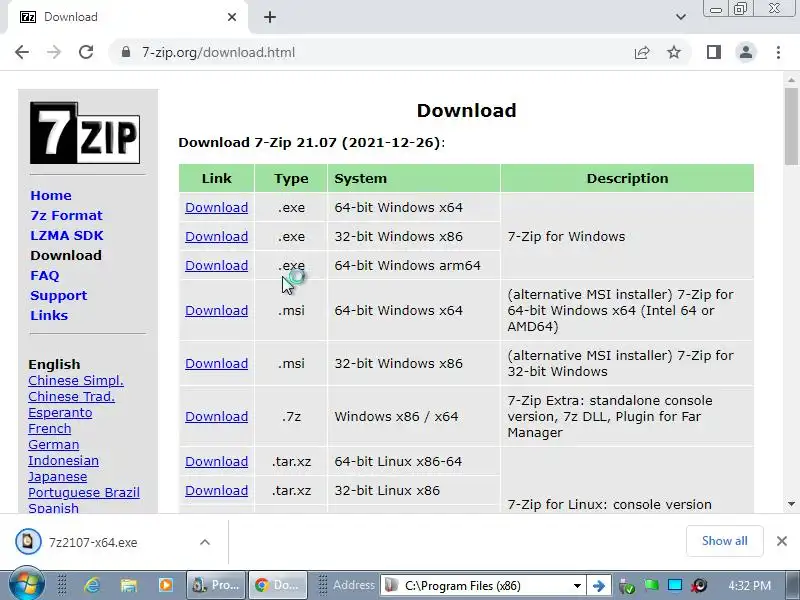Screen dimensions: 800x600
Task: Go to Home in sidebar
Action: tap(51, 195)
